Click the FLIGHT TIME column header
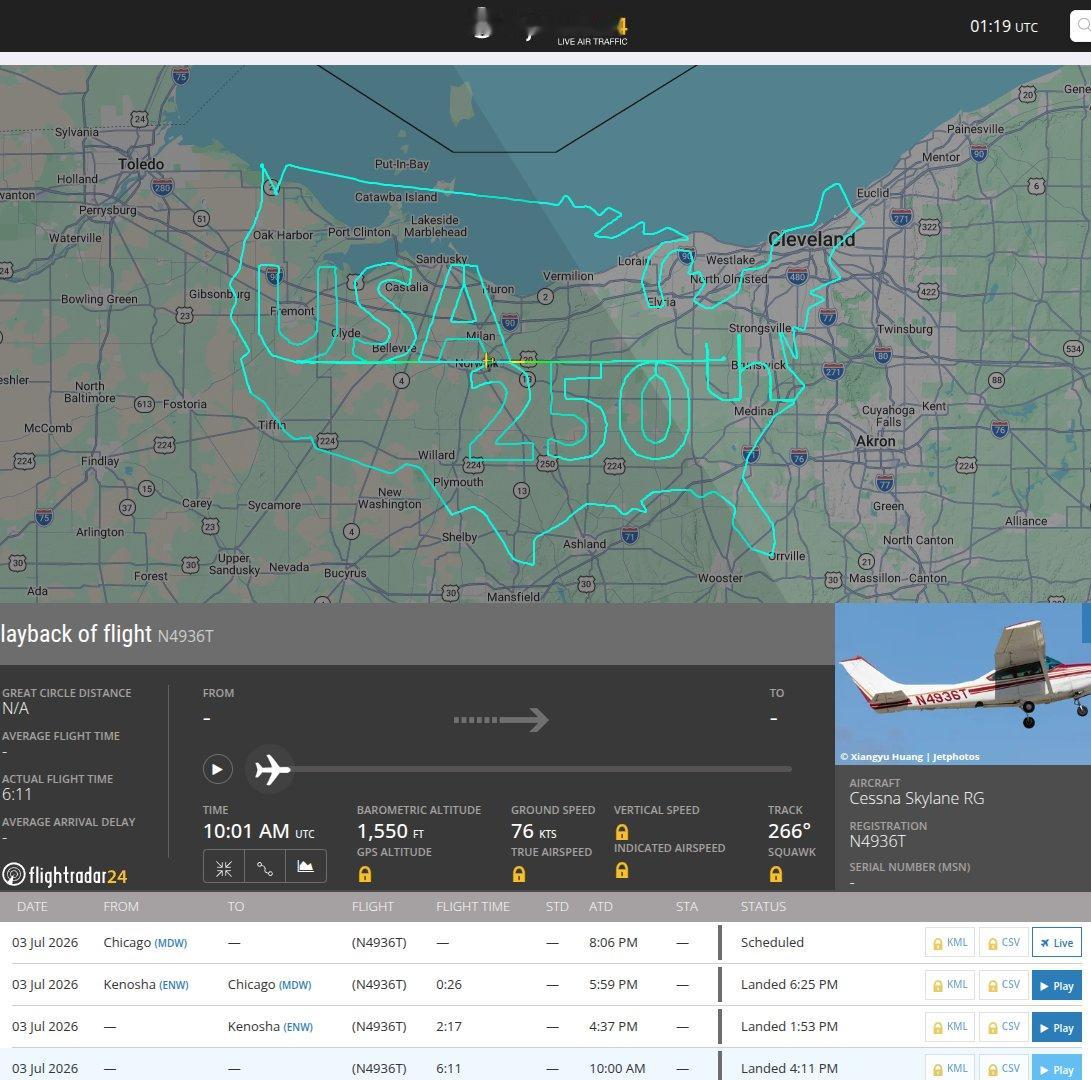Viewport: 1091px width, 1080px height. [x=472, y=906]
